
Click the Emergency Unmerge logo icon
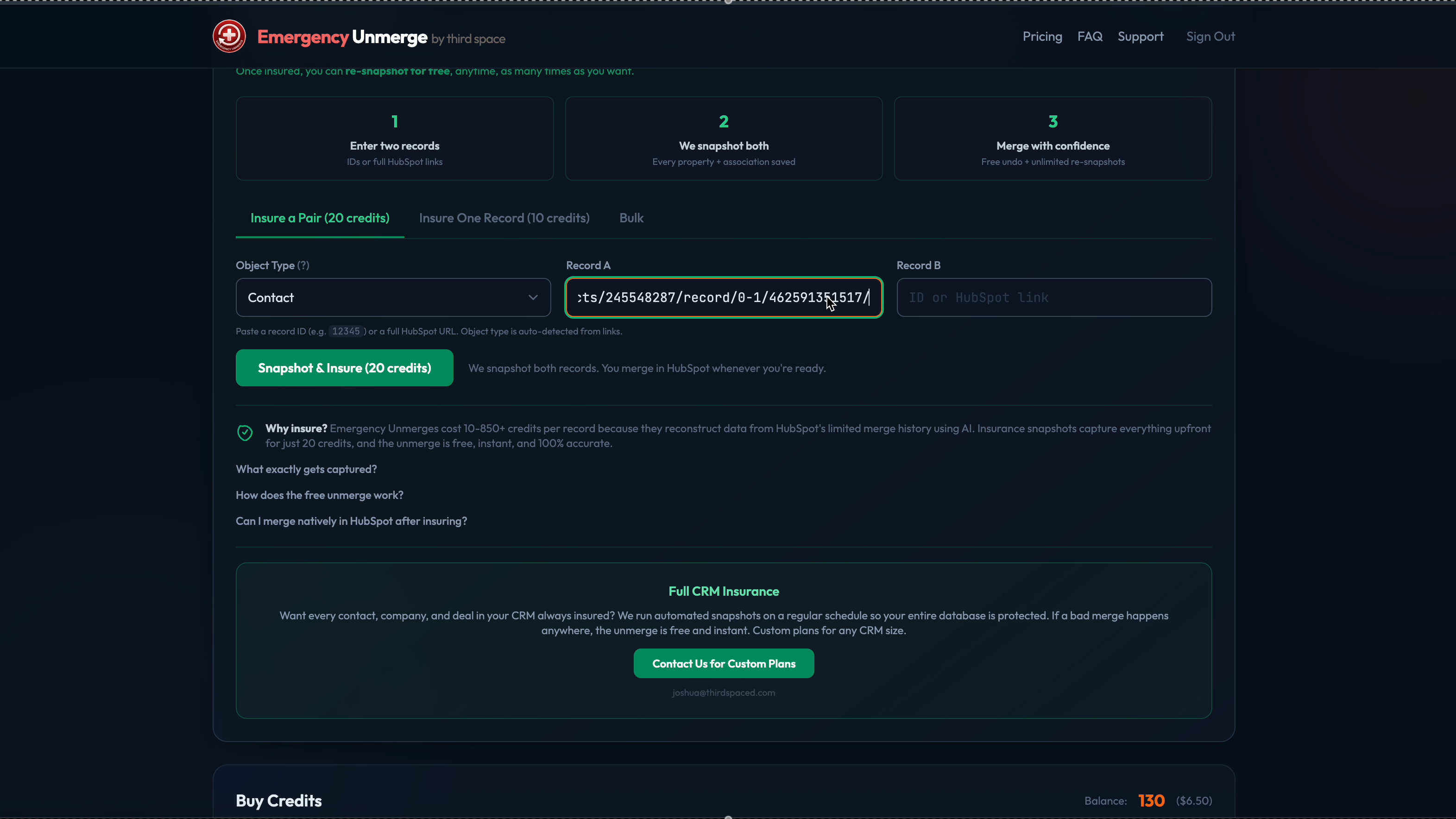pyautogui.click(x=228, y=36)
